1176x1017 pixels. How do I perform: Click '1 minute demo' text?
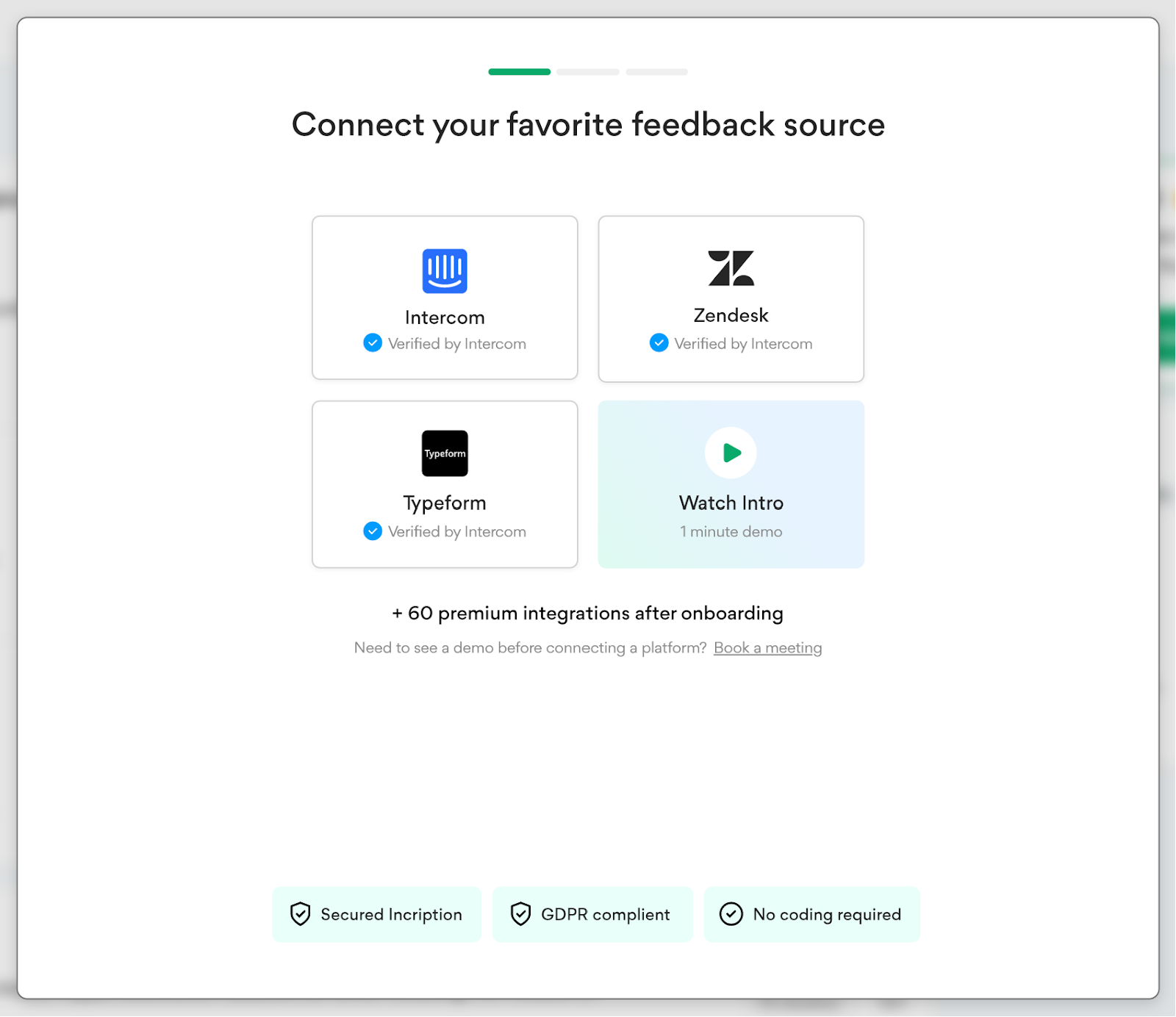731,532
